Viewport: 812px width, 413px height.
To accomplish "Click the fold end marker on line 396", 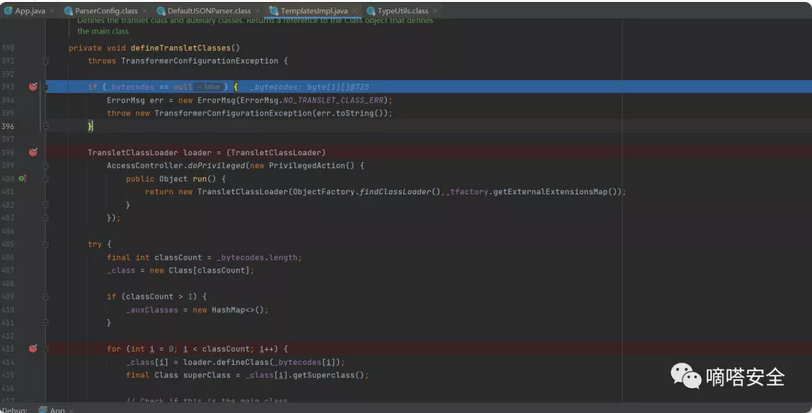I will (x=46, y=126).
